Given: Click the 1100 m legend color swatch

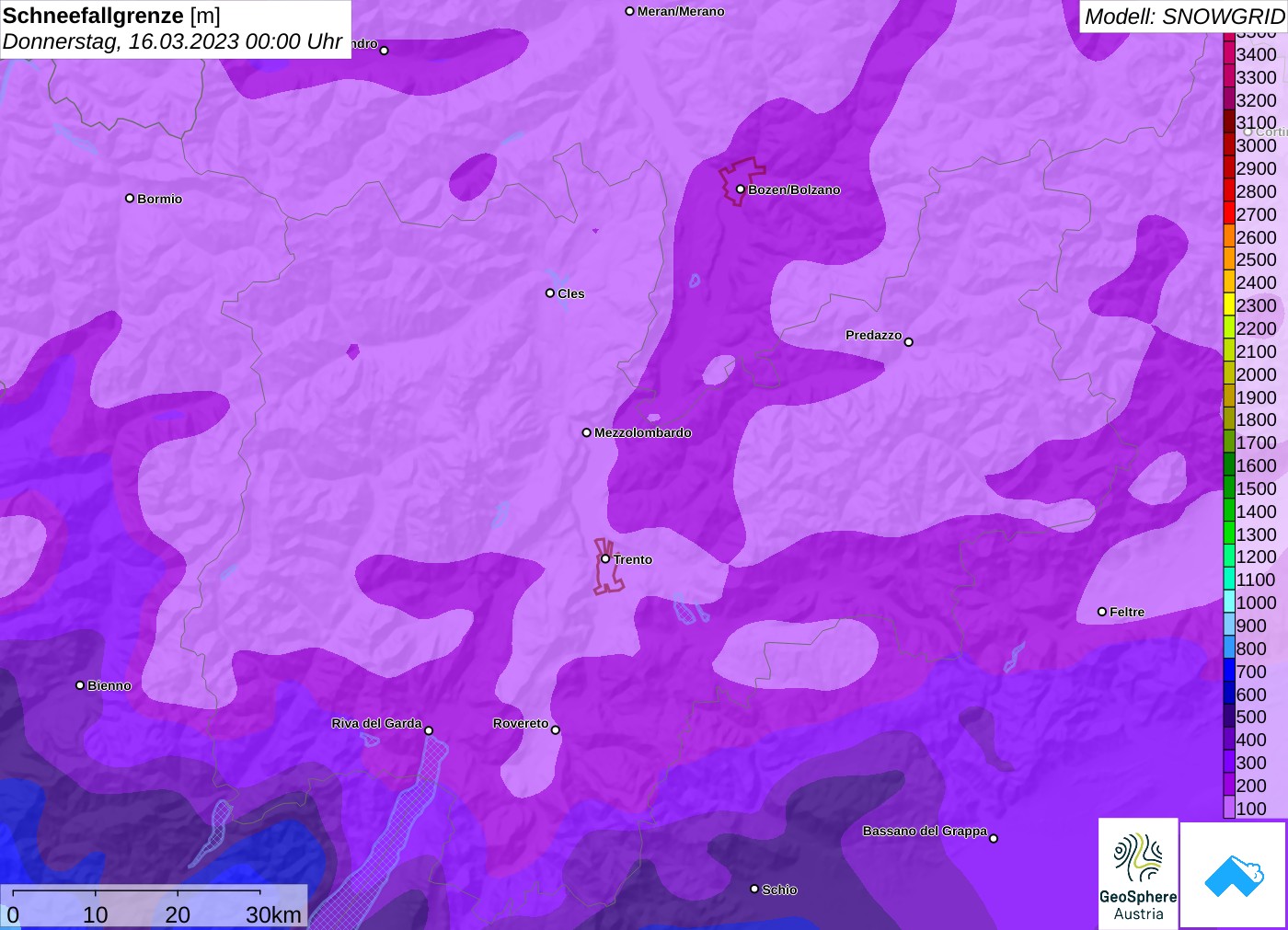Looking at the screenshot, I should coord(1229,580).
